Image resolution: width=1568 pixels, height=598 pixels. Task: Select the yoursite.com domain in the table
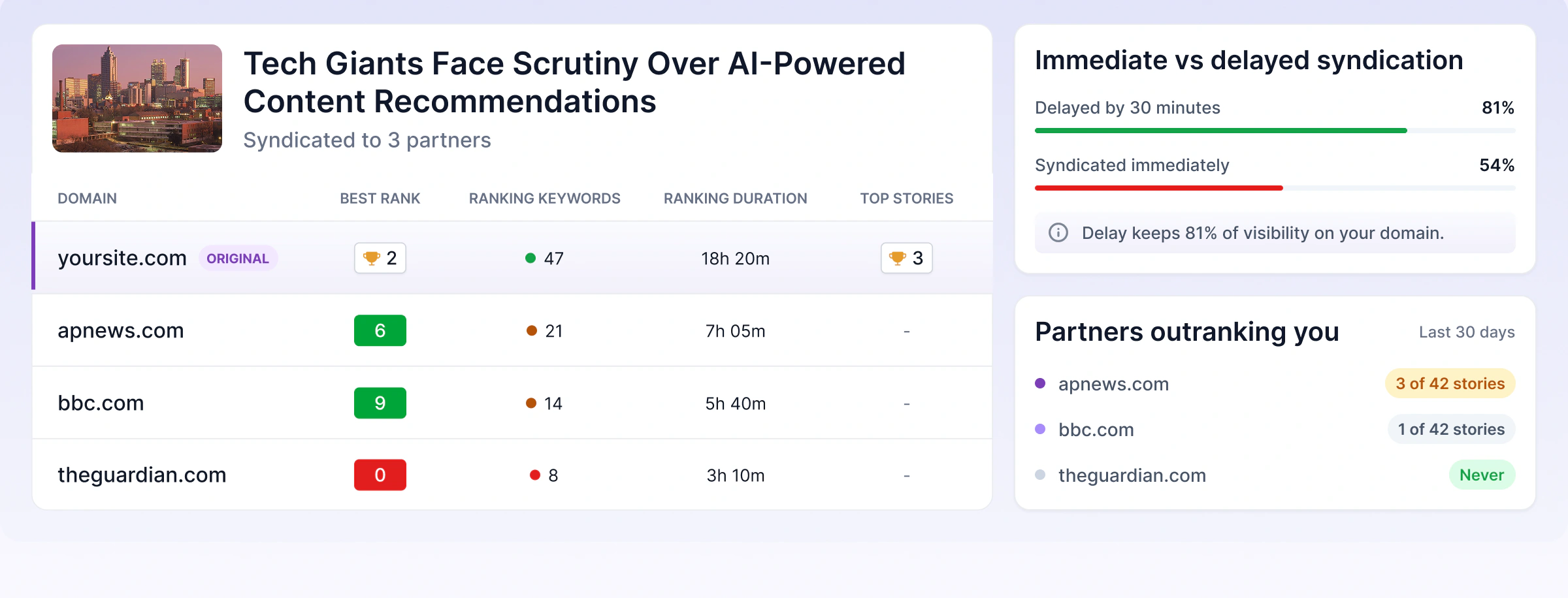[122, 259]
